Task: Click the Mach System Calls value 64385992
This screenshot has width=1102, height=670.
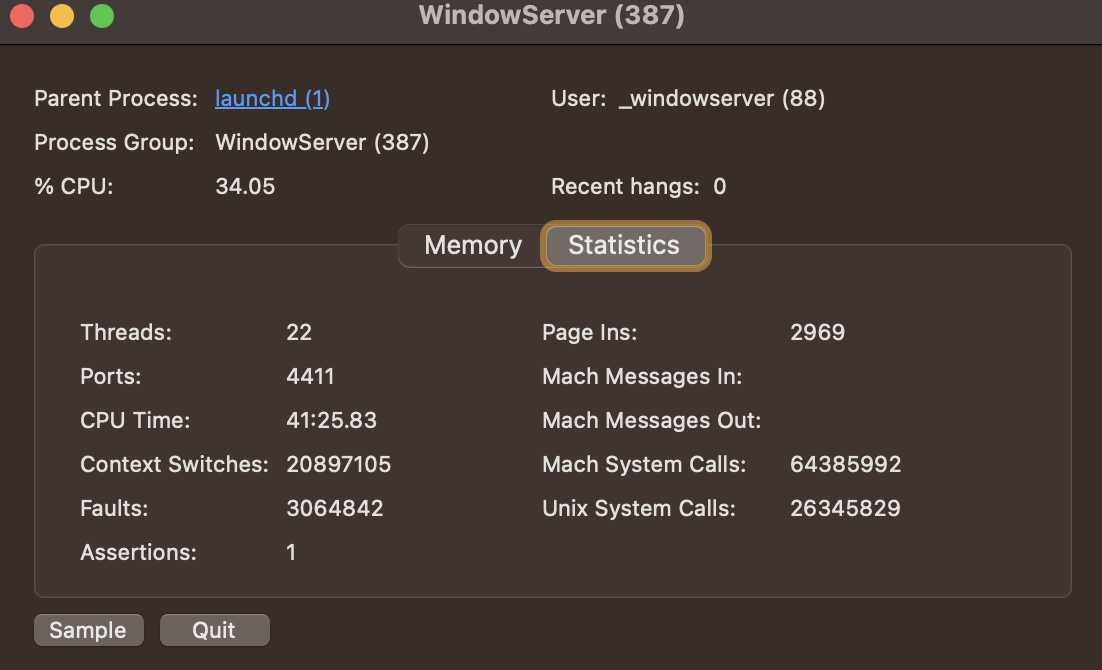Action: coord(845,465)
